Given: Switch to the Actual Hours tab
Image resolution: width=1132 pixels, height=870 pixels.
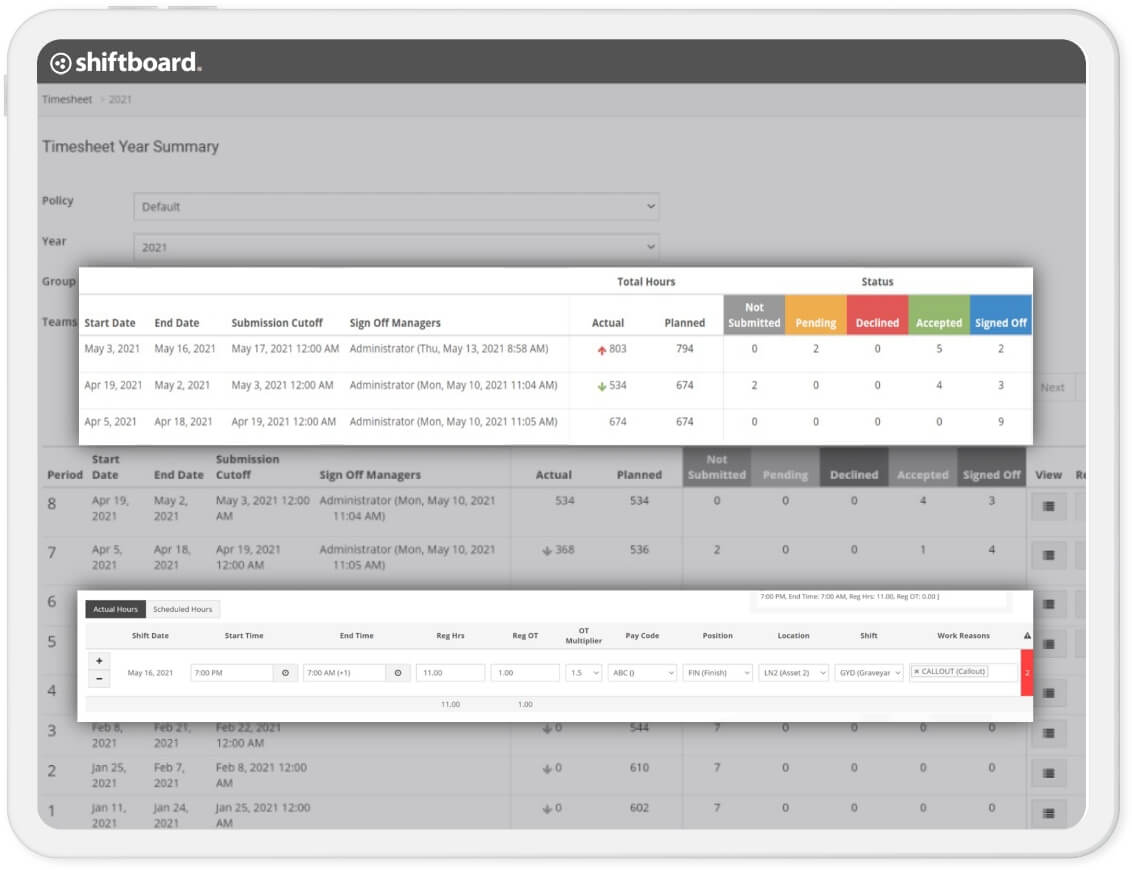Looking at the screenshot, I should tap(116, 609).
